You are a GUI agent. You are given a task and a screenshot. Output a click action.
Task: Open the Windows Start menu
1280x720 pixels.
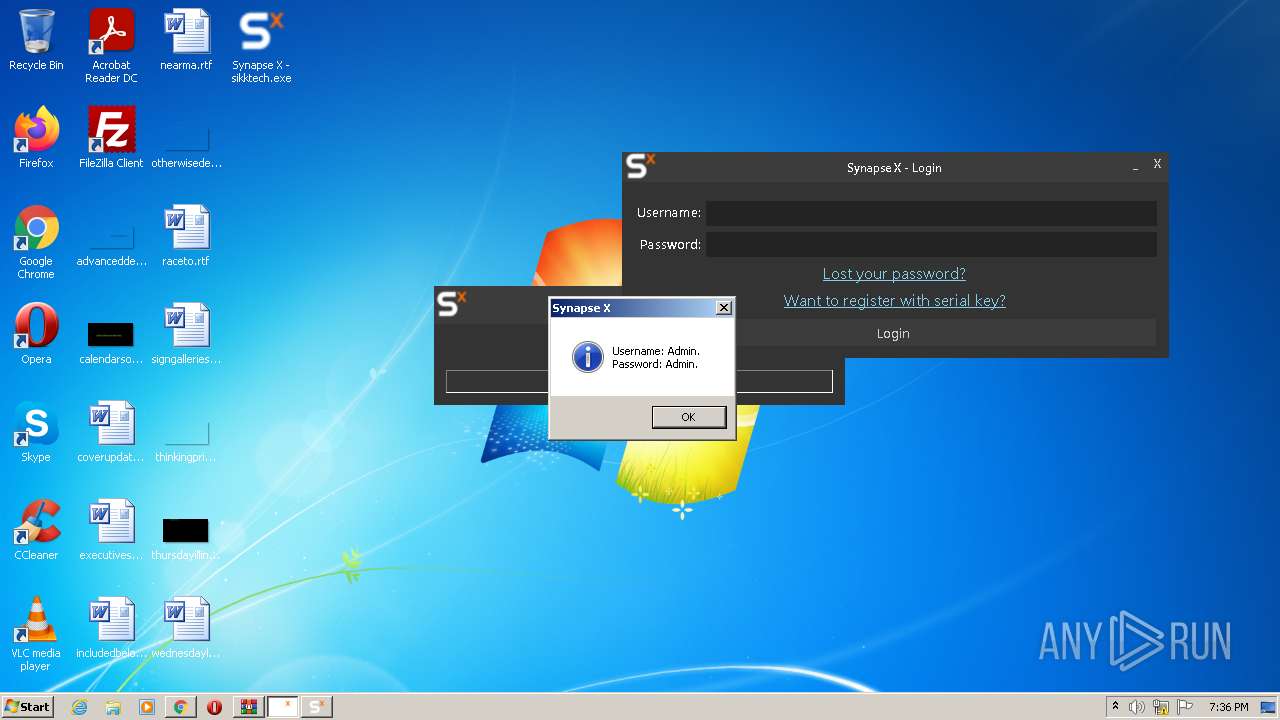(27, 707)
